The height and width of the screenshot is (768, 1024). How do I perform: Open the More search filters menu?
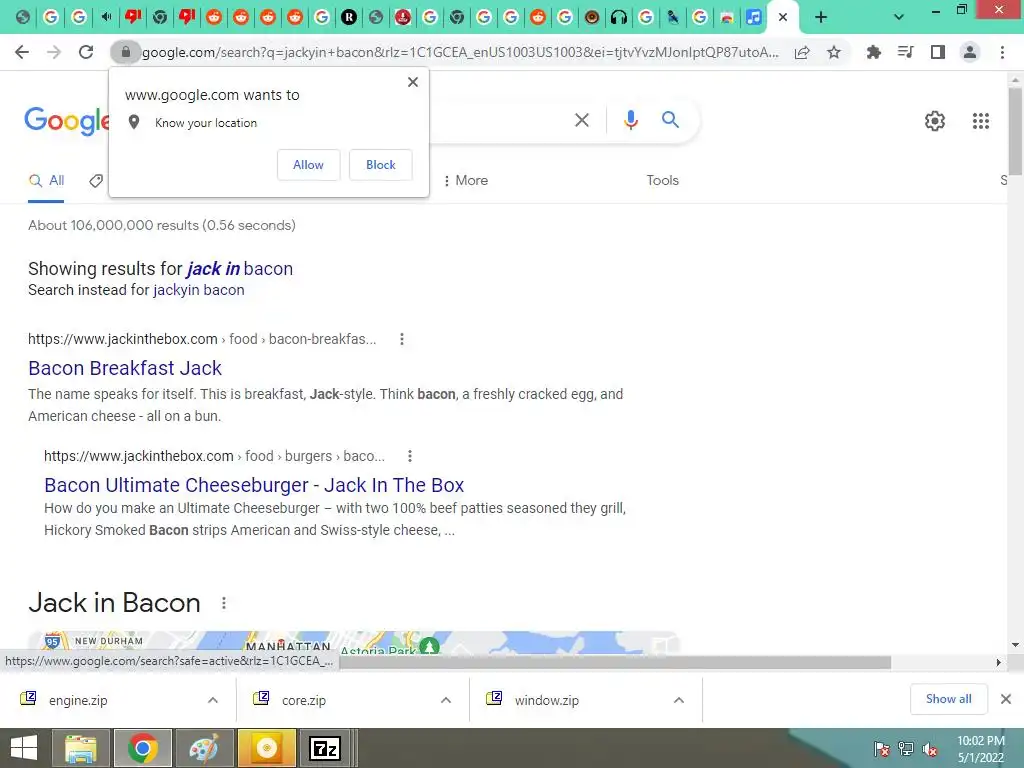(x=465, y=181)
